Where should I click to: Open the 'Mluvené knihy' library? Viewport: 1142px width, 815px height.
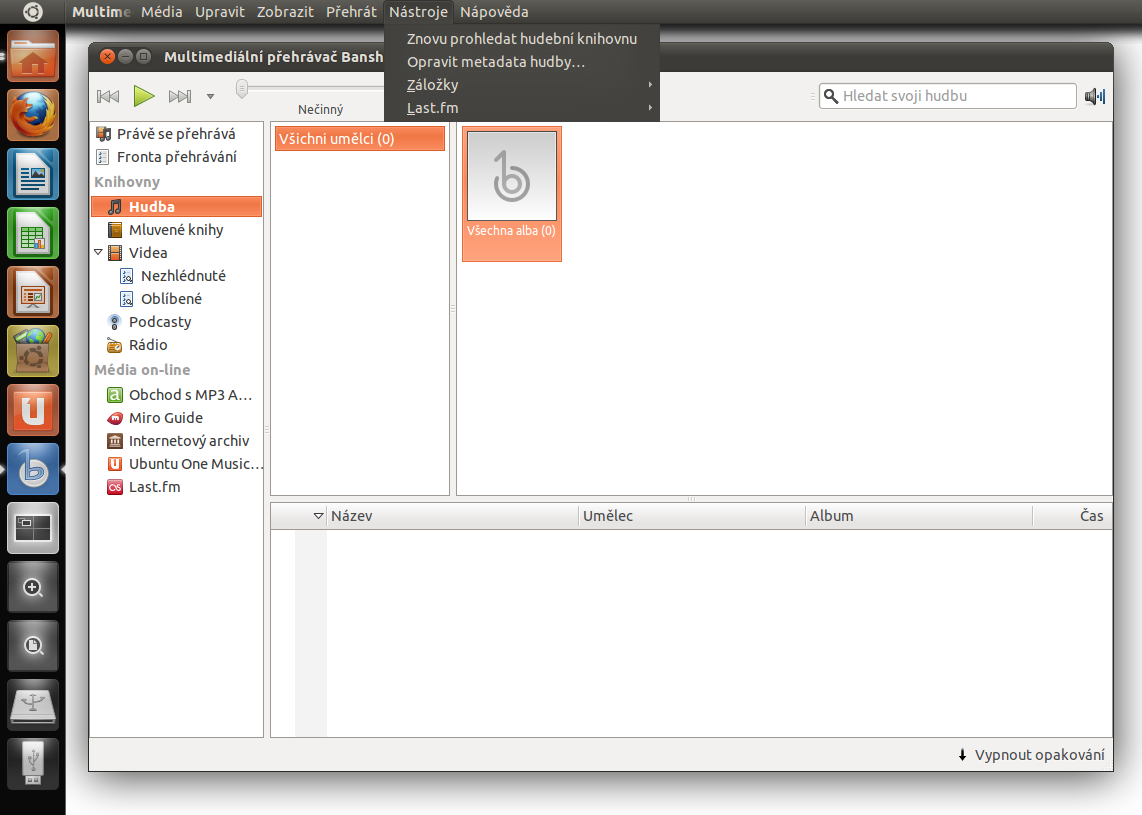point(176,229)
